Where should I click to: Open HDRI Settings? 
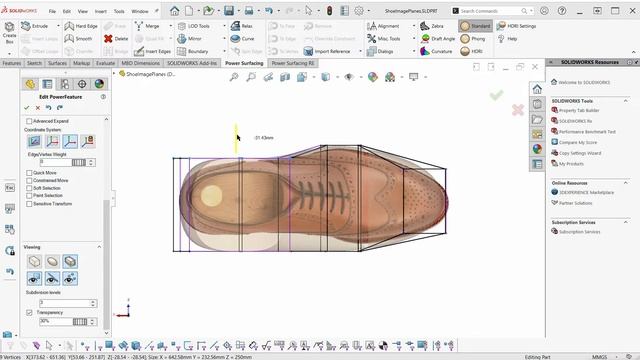[516, 26]
